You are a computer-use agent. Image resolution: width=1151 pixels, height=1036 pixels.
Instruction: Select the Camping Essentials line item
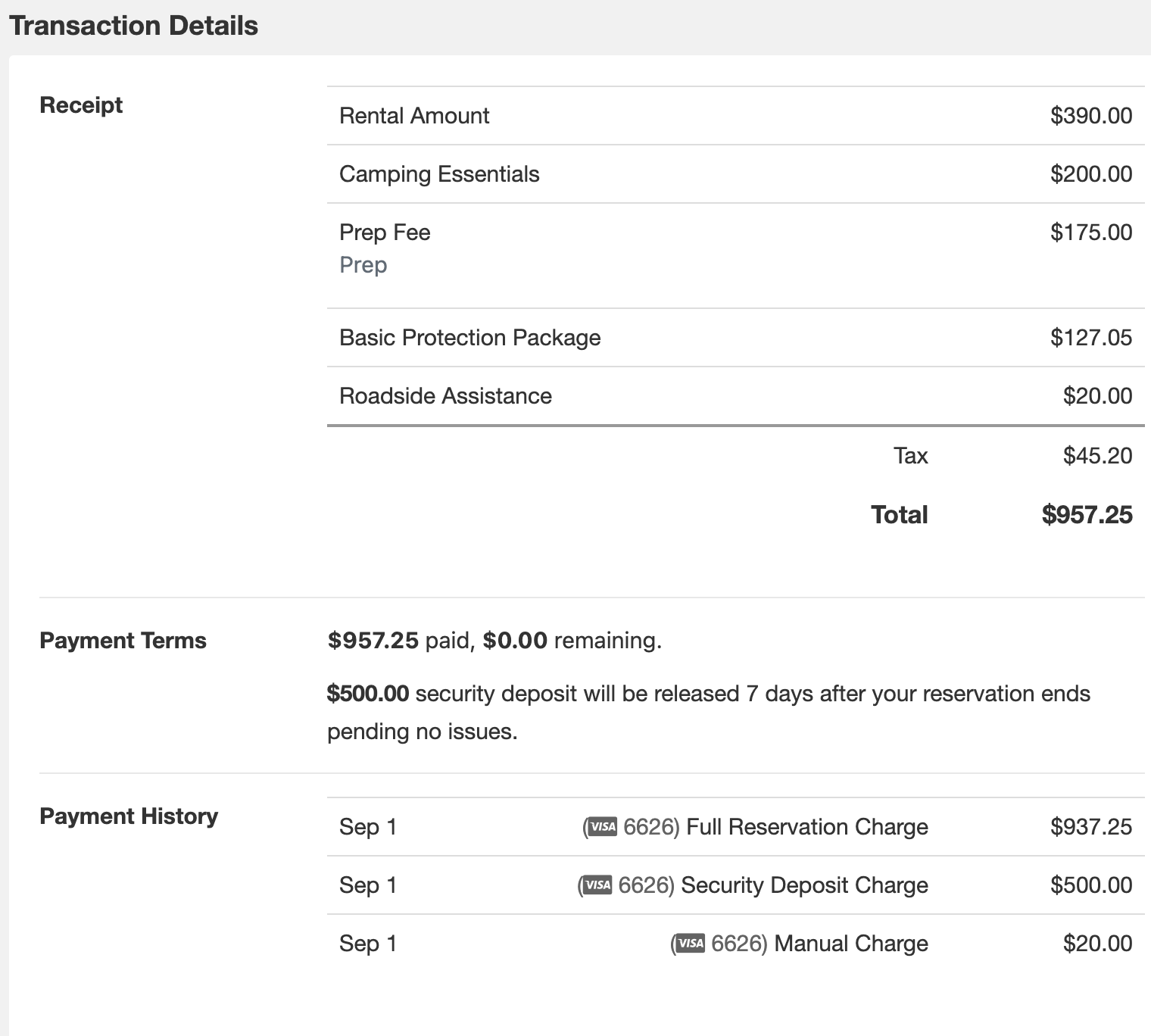point(439,174)
